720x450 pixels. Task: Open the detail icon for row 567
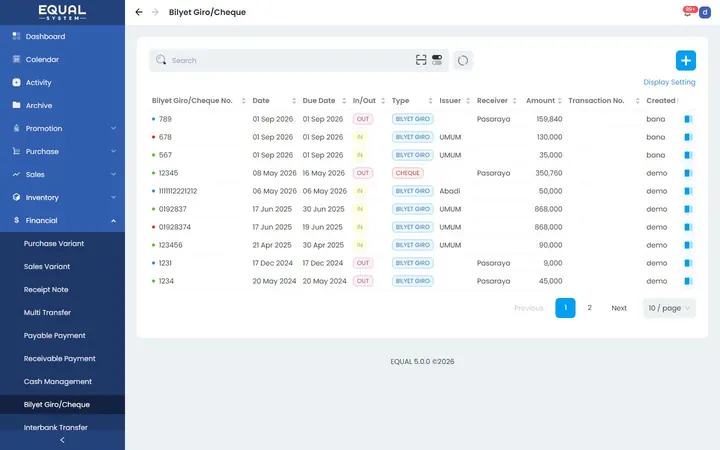[688, 155]
